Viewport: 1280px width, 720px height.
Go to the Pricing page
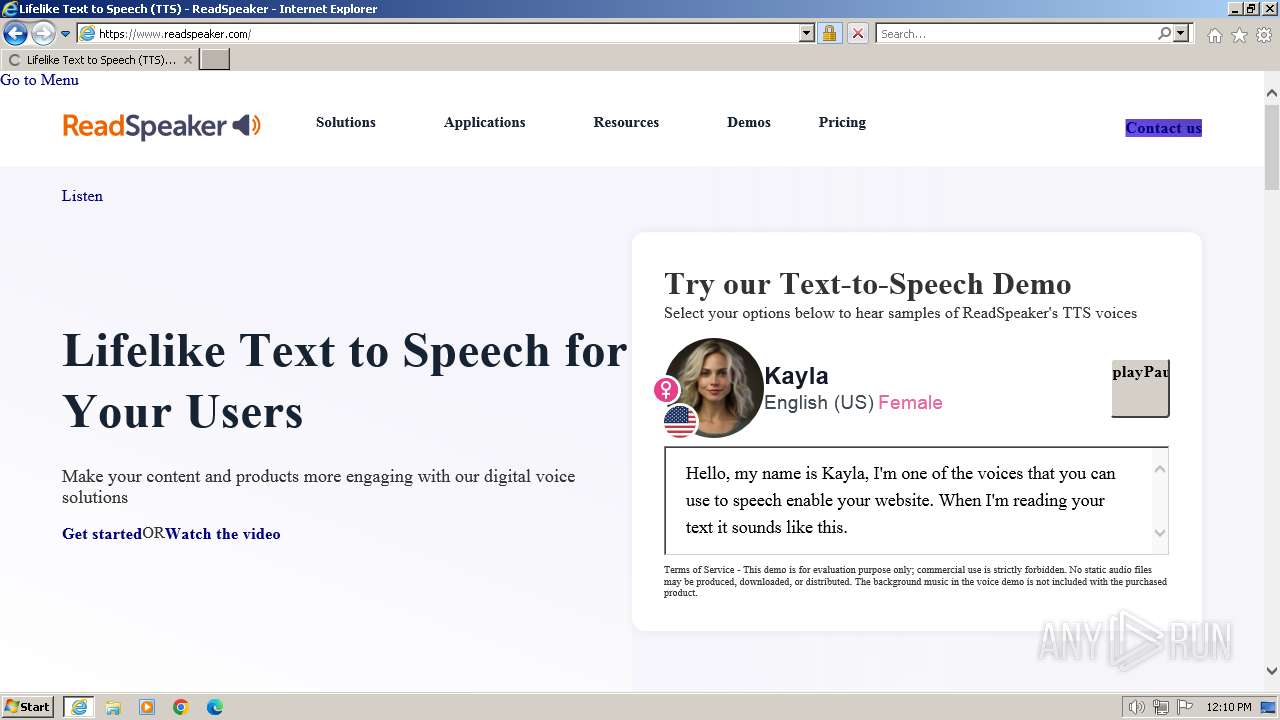pyautogui.click(x=842, y=122)
